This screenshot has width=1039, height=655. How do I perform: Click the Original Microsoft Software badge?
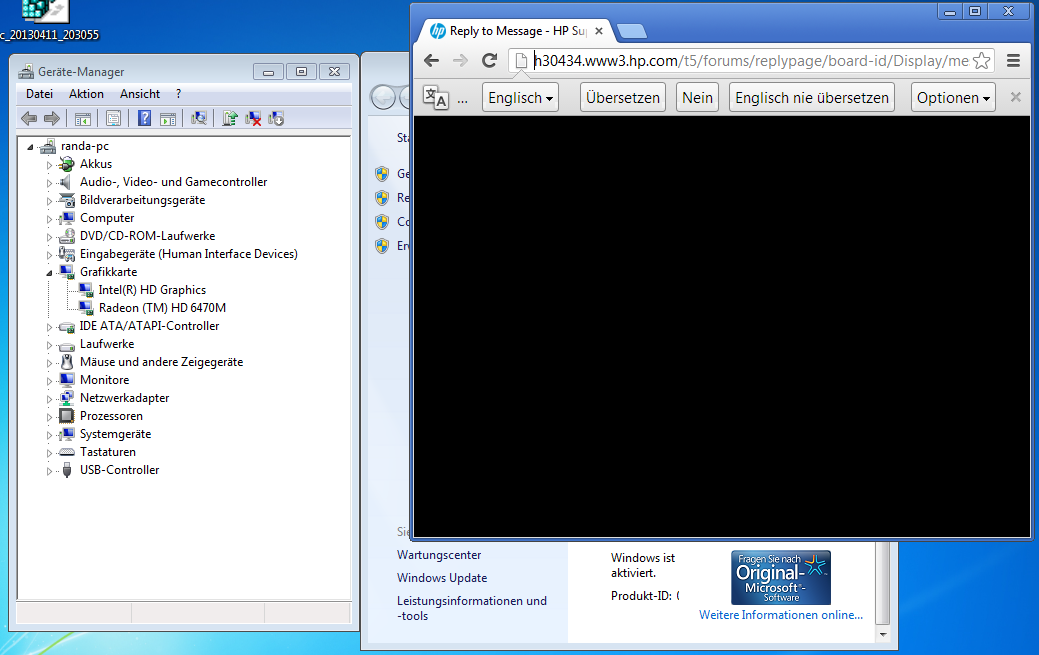781,577
